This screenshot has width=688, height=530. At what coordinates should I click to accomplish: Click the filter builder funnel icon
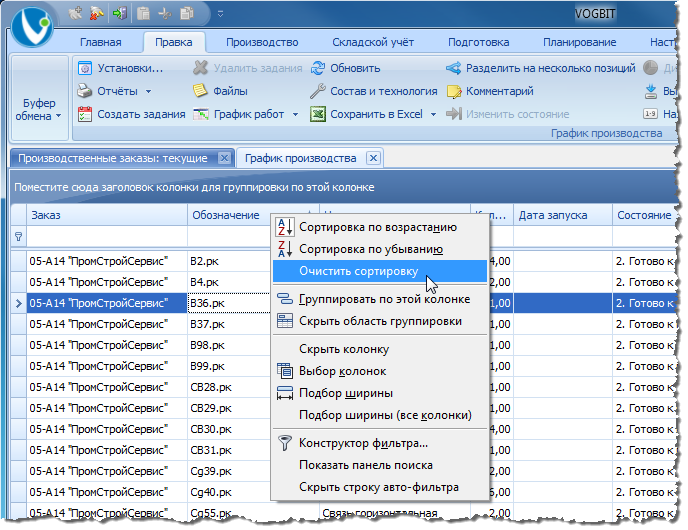click(x=285, y=443)
